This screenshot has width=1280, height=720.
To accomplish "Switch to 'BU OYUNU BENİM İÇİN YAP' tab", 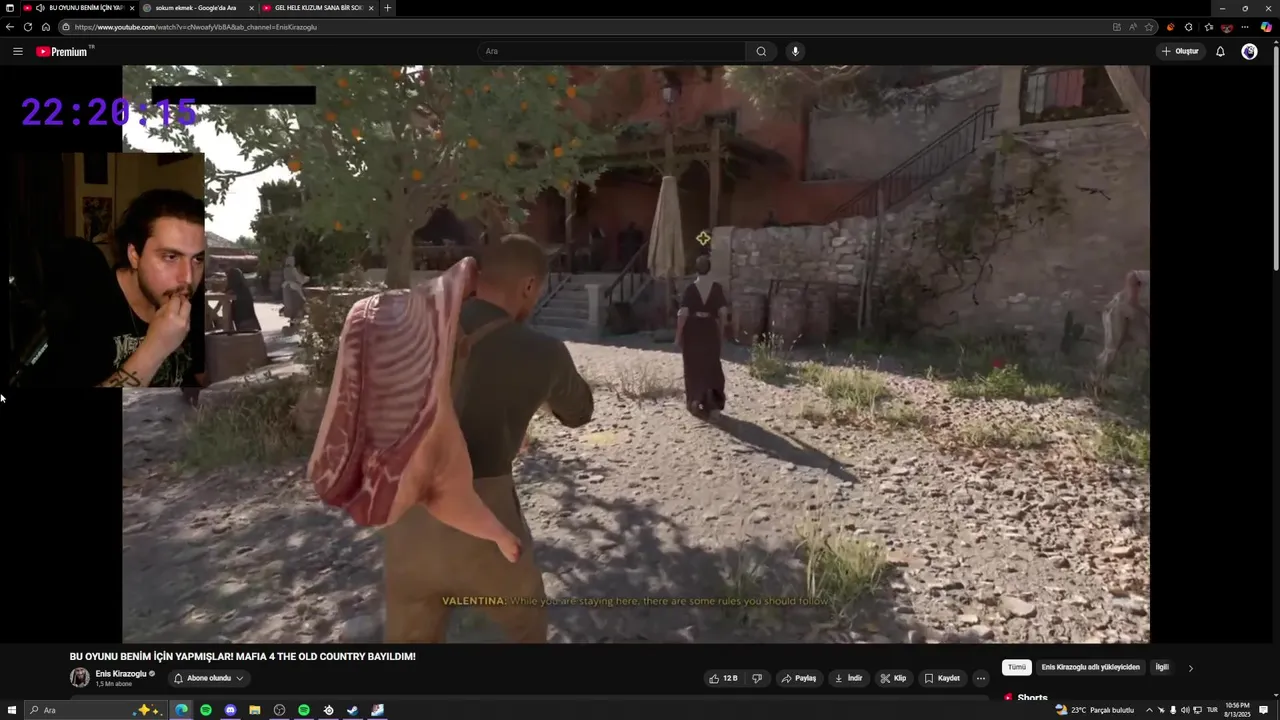I will [80, 8].
